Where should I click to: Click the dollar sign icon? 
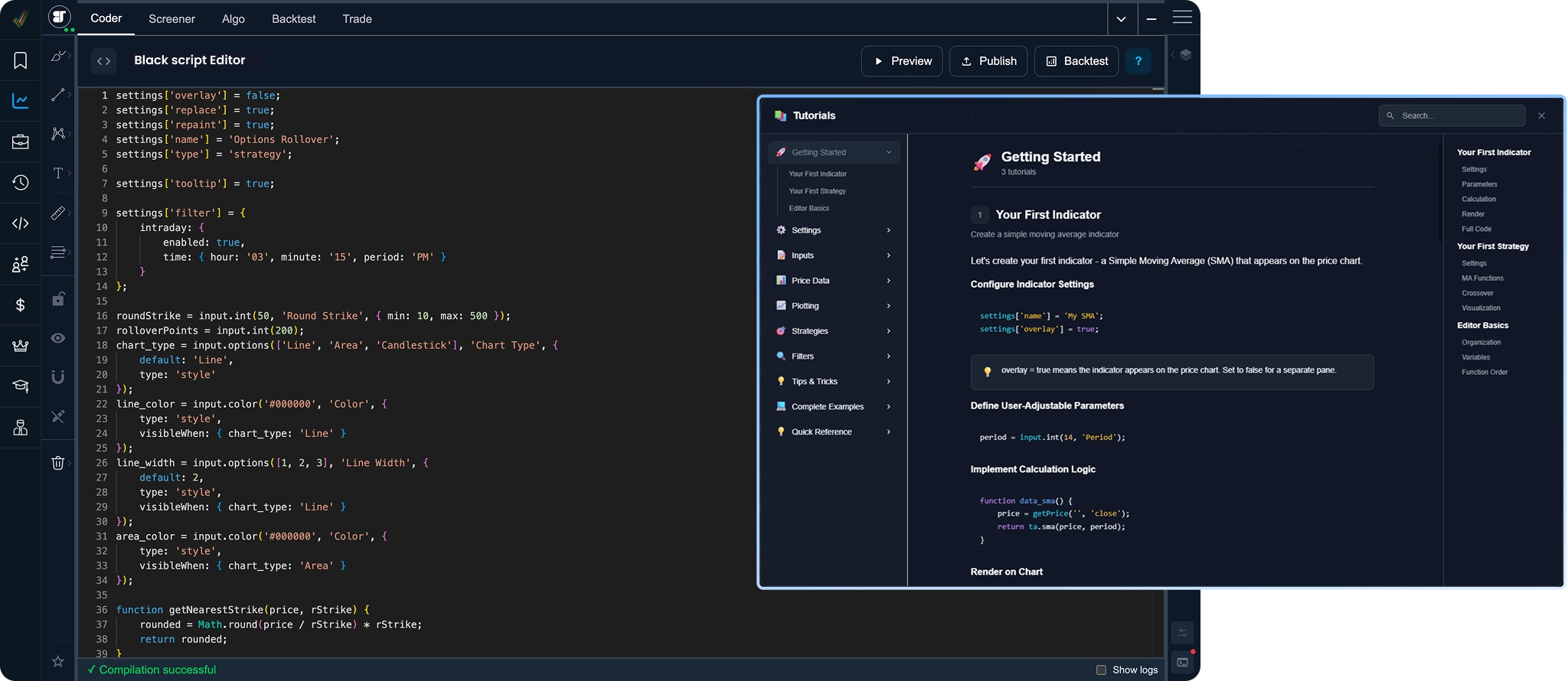click(21, 305)
